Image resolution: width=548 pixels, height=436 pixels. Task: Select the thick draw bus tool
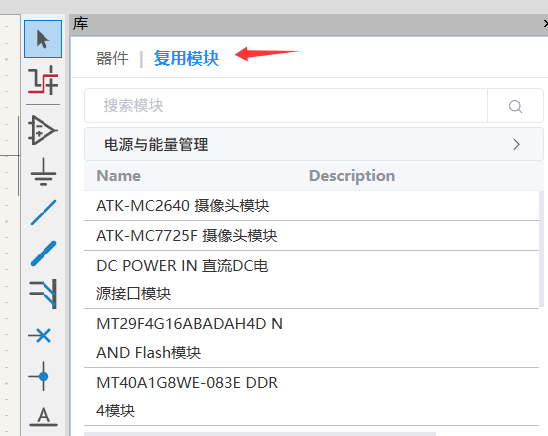click(43, 254)
